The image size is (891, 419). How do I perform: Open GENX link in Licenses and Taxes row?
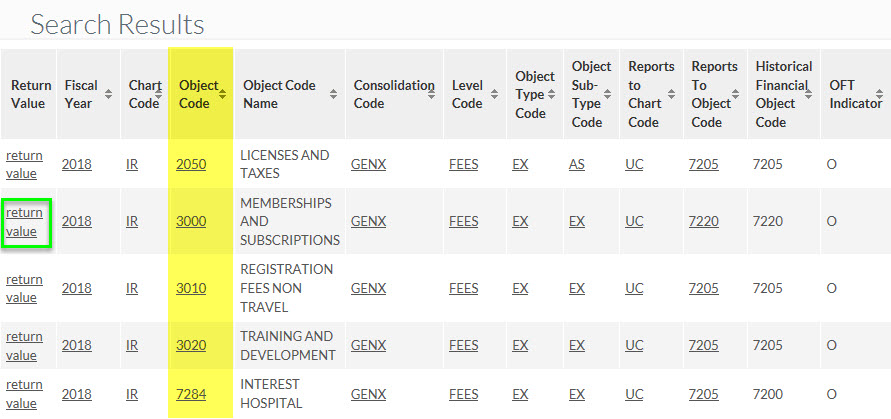click(368, 164)
